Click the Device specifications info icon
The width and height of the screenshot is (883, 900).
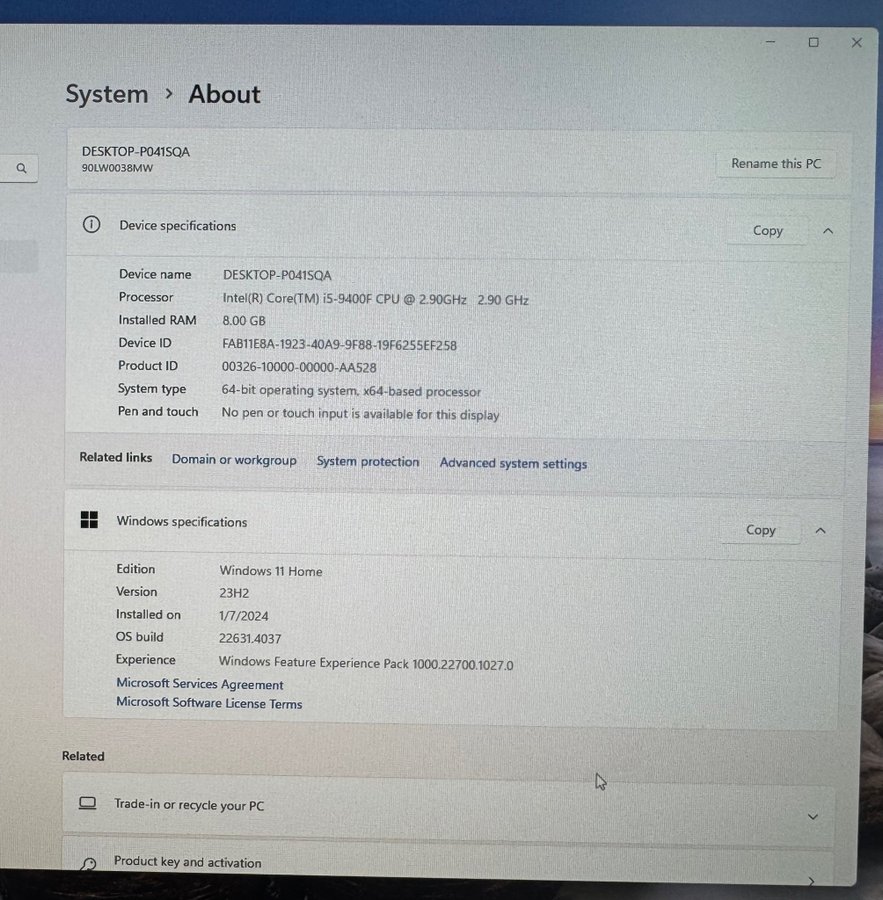tap(91, 225)
